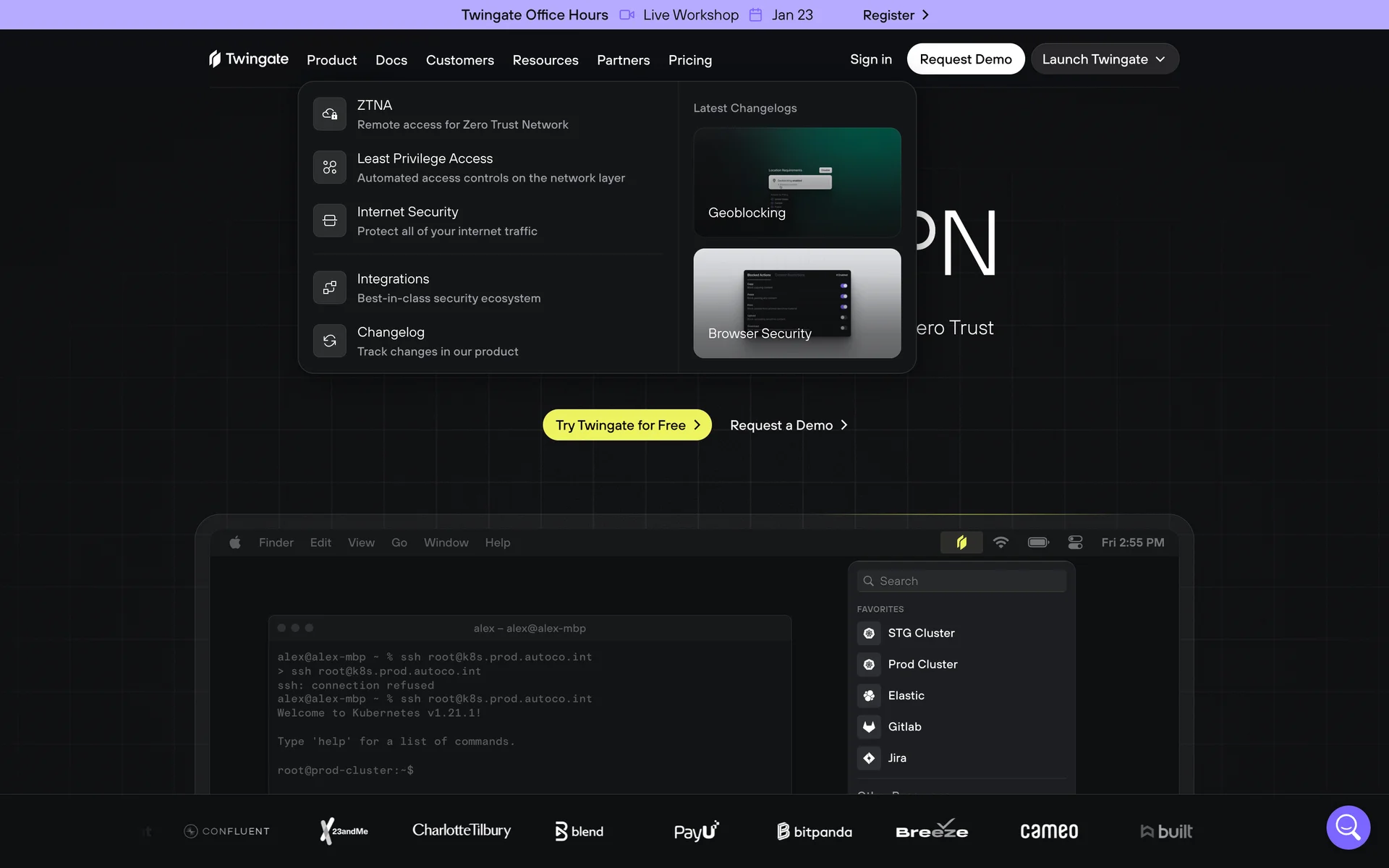1389x868 pixels.
Task: Open the Product menu
Action: (331, 60)
